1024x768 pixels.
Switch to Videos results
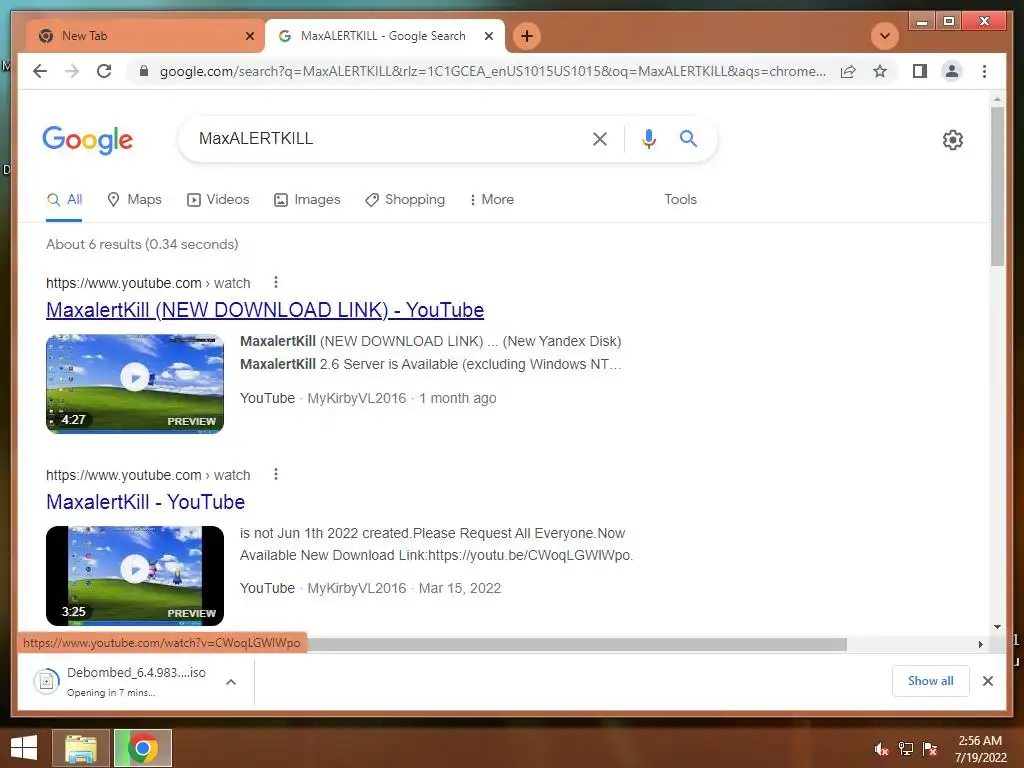pos(218,200)
